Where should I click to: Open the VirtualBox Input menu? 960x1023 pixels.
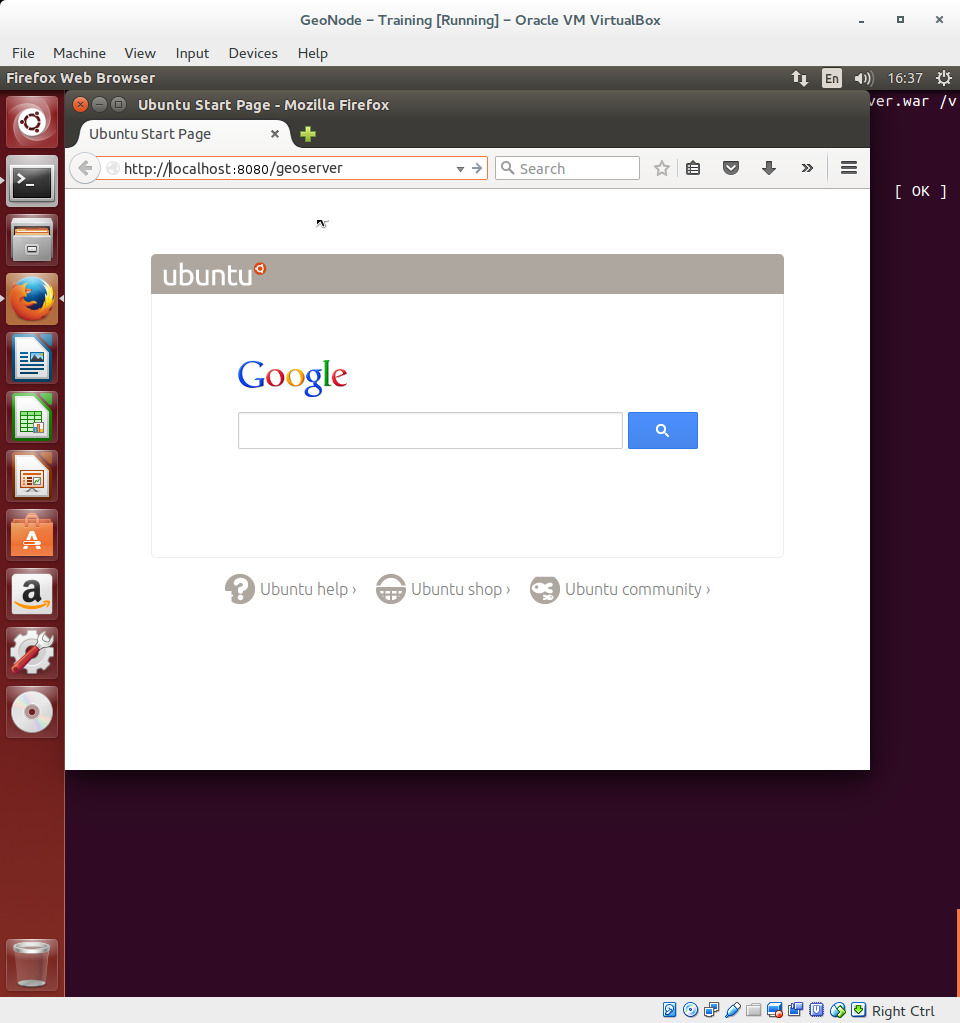pyautogui.click(x=192, y=53)
